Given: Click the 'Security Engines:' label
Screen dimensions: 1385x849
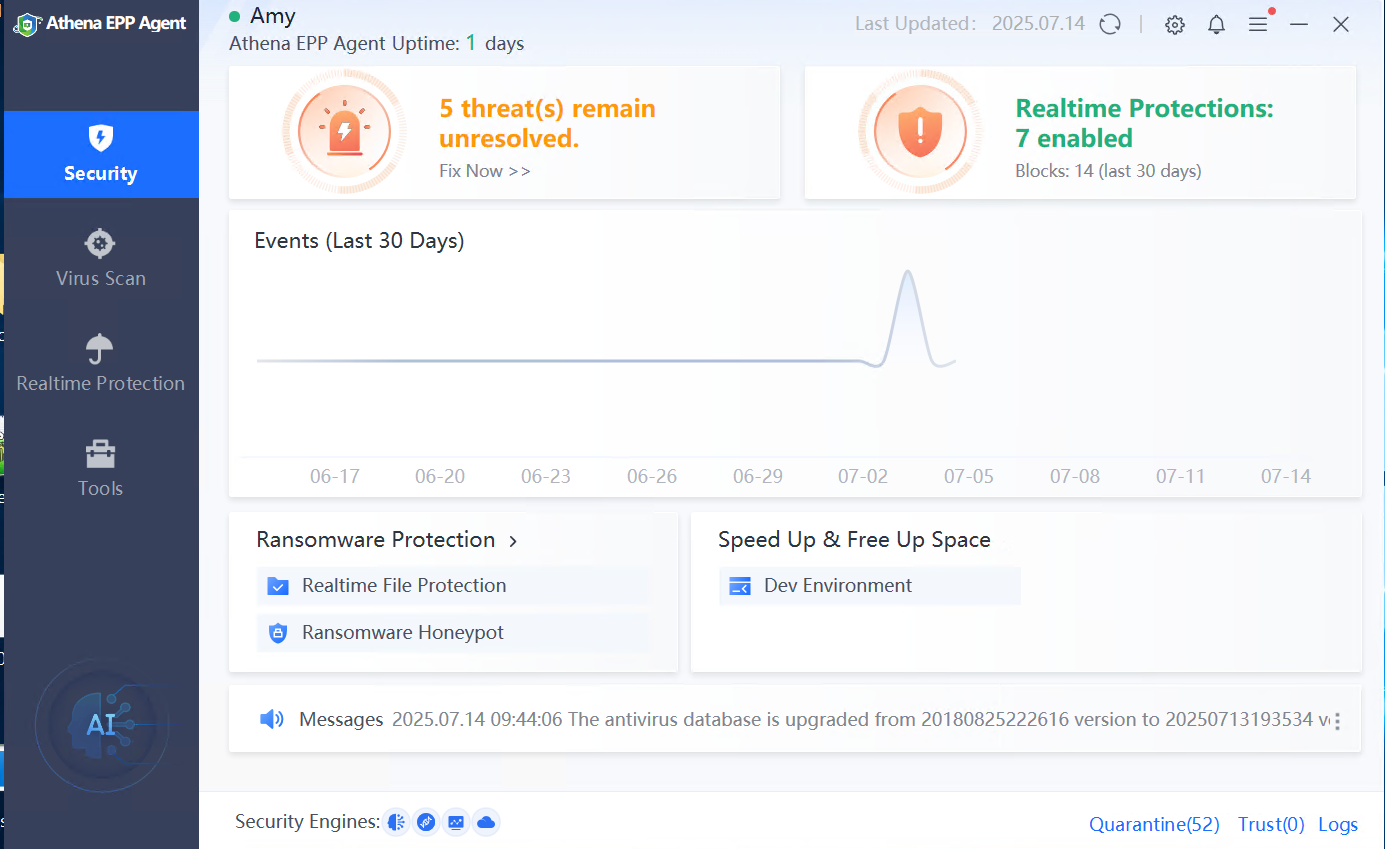Looking at the screenshot, I should [x=308, y=822].
